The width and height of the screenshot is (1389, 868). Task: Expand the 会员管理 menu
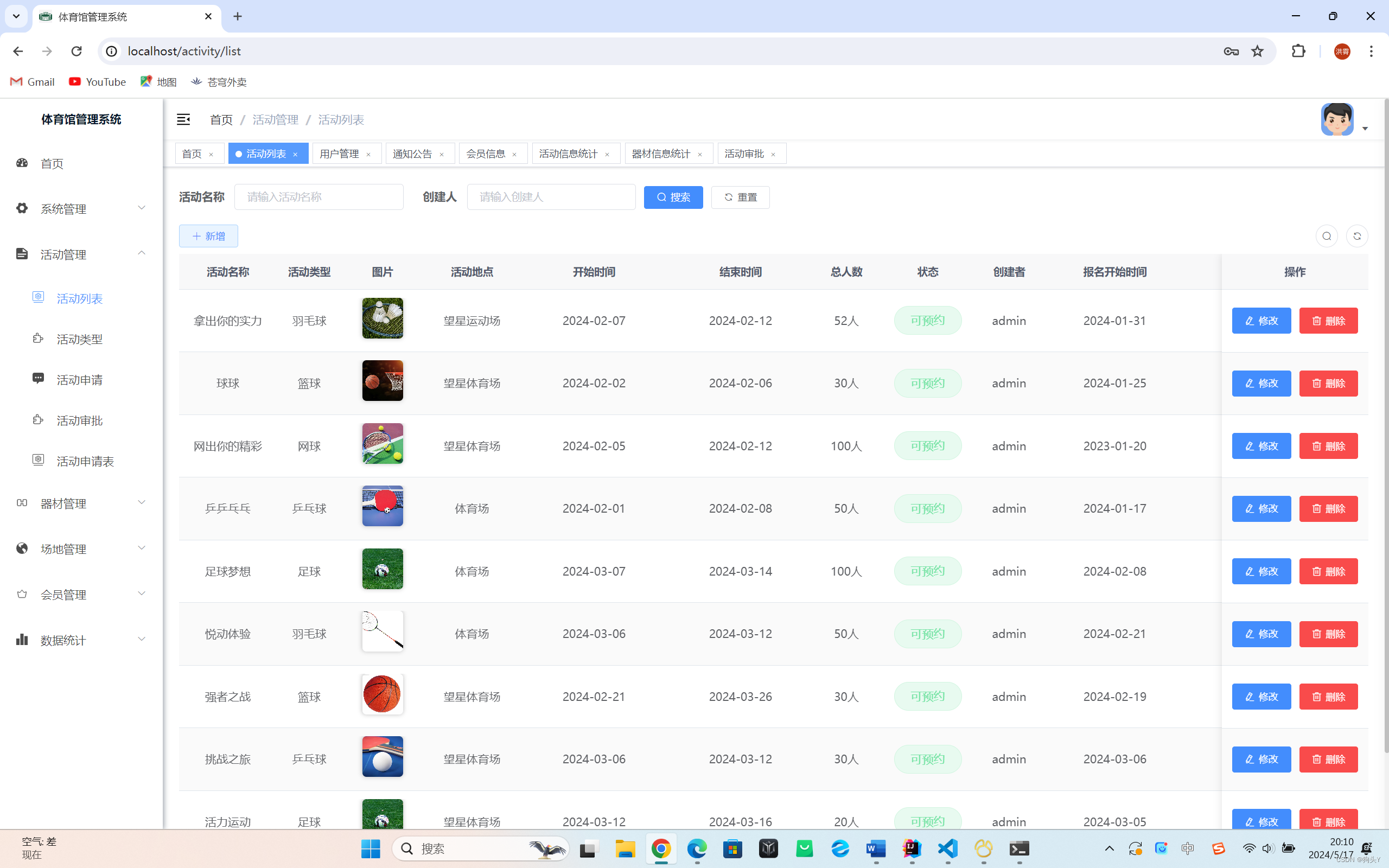pos(81,594)
